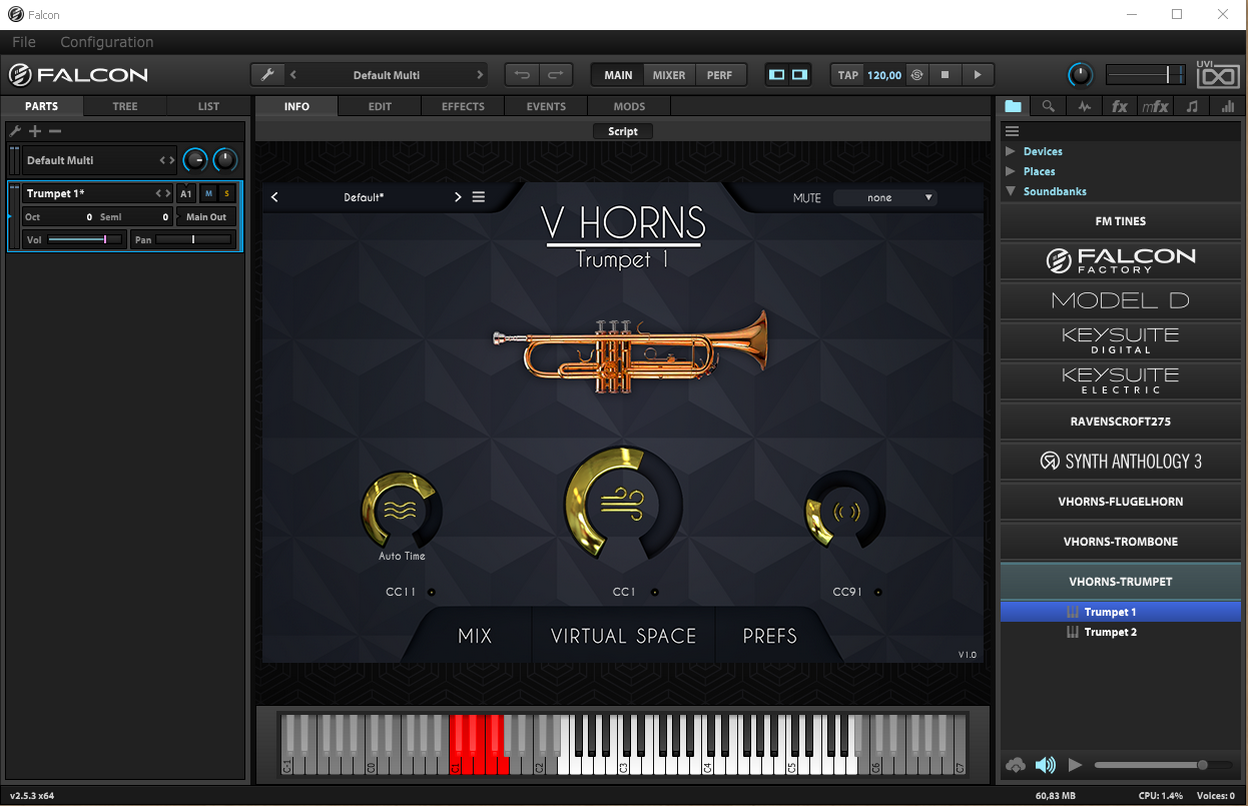This screenshot has width=1248, height=806.
Task: Open the Configuration menu
Action: 107,42
